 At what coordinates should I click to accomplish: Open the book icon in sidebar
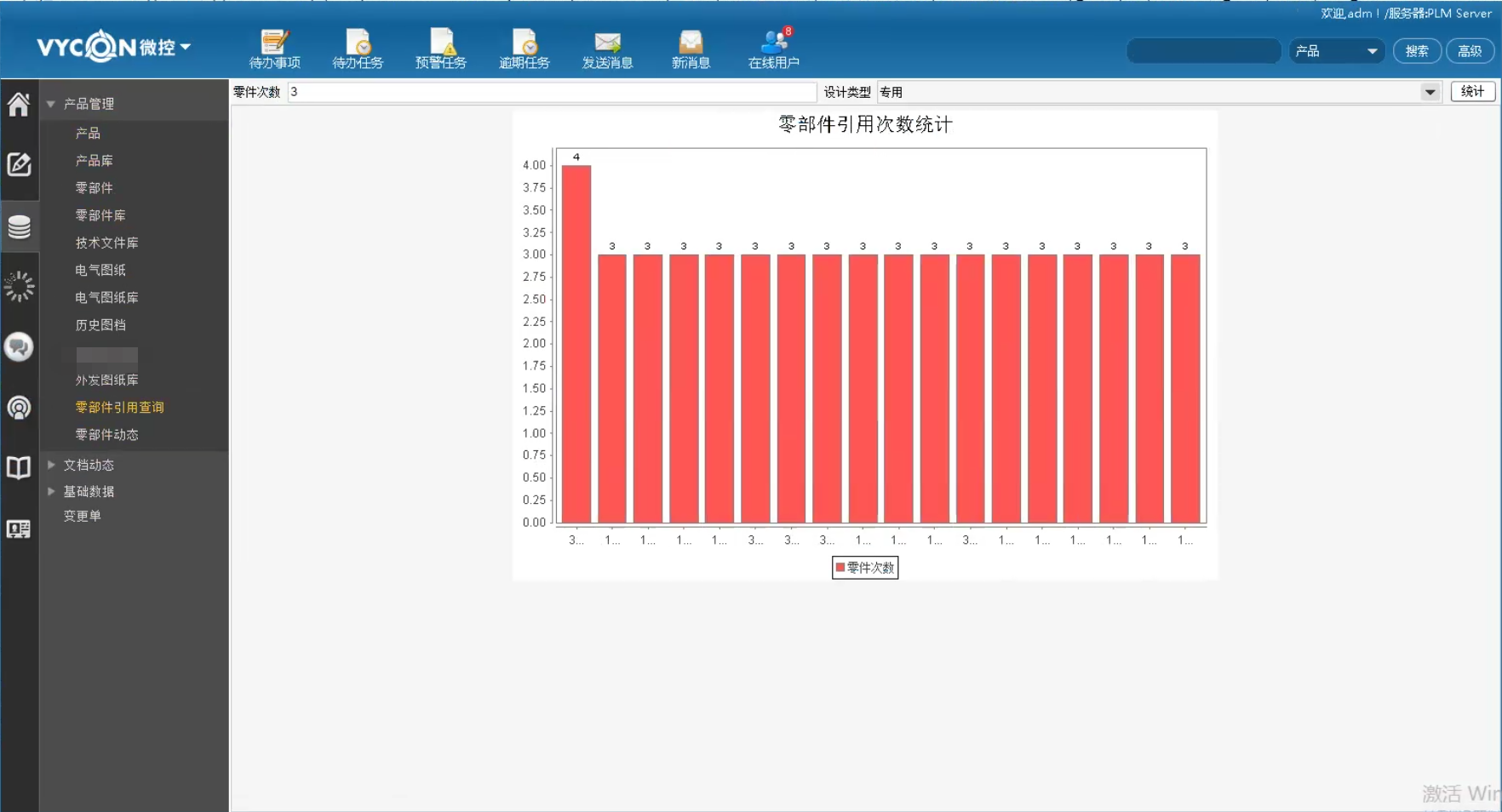click(x=19, y=467)
